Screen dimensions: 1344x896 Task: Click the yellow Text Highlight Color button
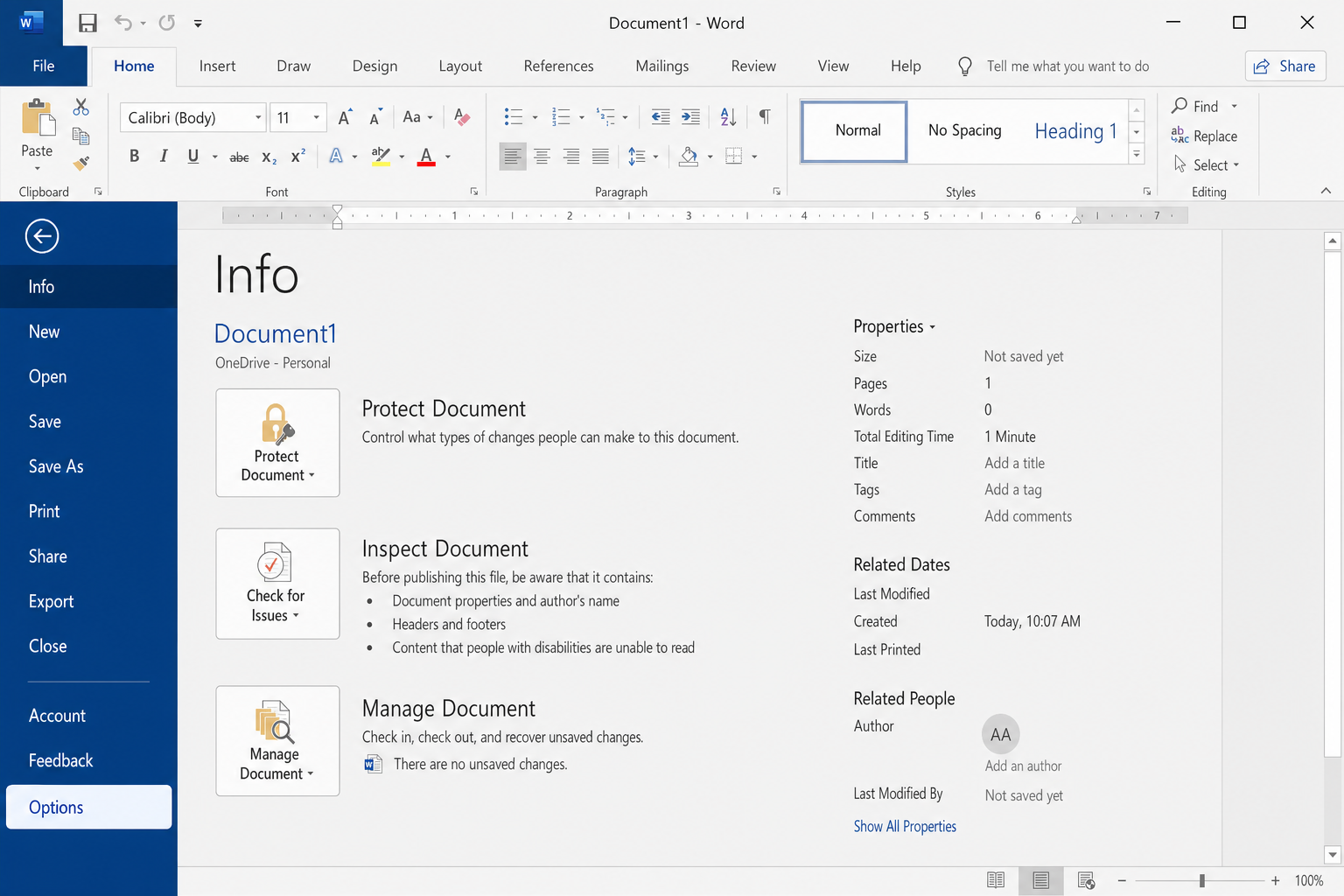(x=381, y=157)
